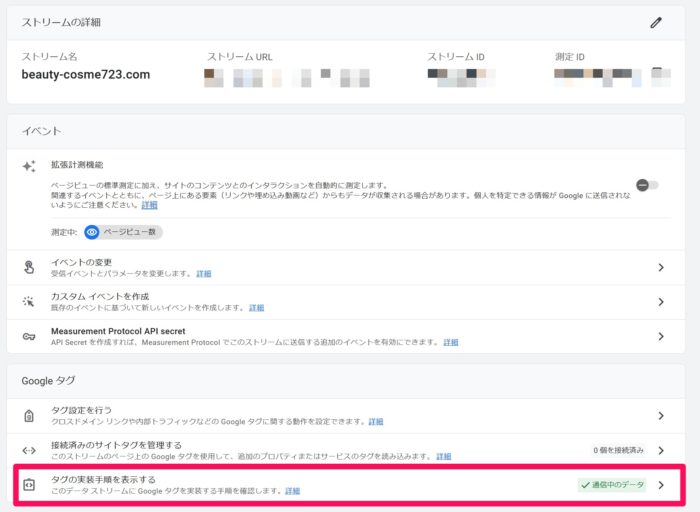Screen dimensions: 700x512
Task: Expand the Measurement Protocol API secret chevron
Action: pos(661,336)
